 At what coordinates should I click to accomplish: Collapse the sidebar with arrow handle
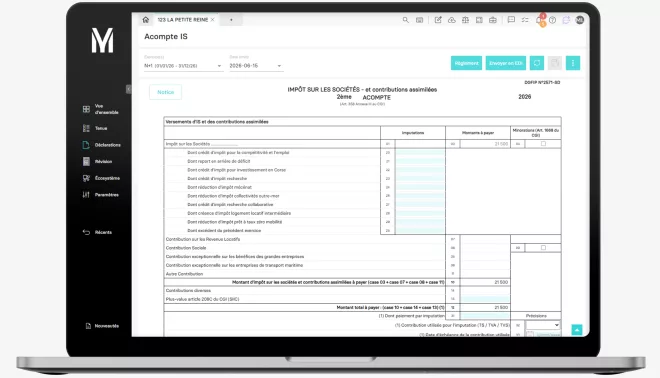point(128,89)
